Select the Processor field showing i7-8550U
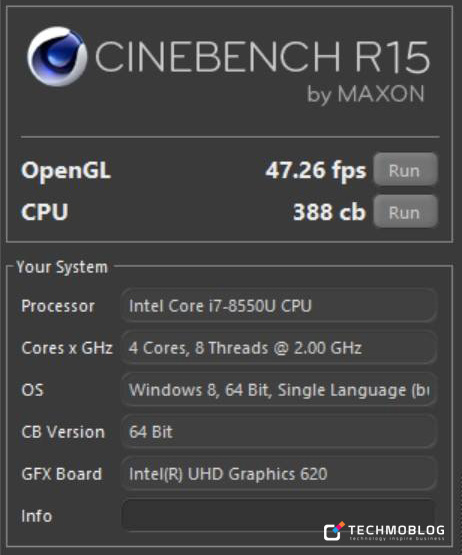462x555 pixels. coord(279,305)
